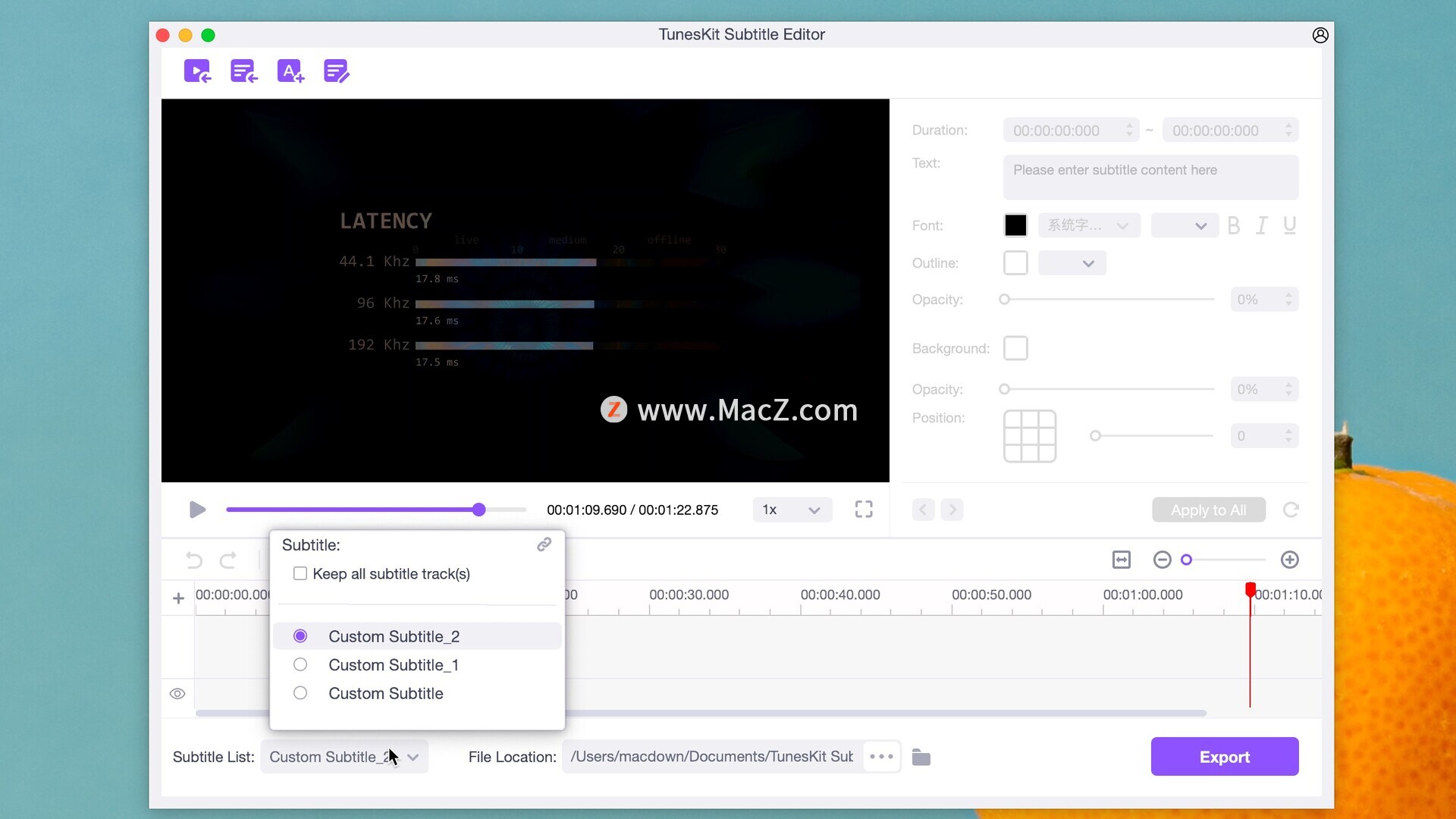The height and width of the screenshot is (819, 1456).
Task: Open the output folder icon
Action: (x=921, y=757)
